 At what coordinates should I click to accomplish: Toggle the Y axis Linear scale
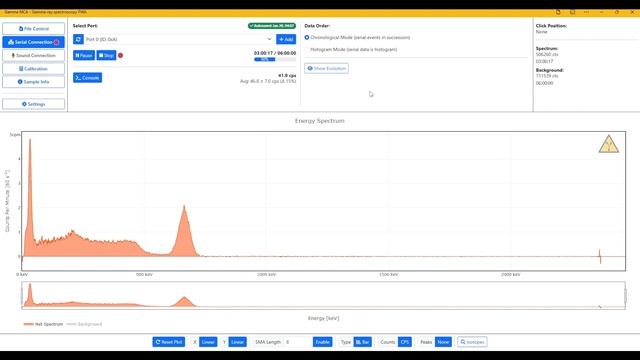pos(238,342)
